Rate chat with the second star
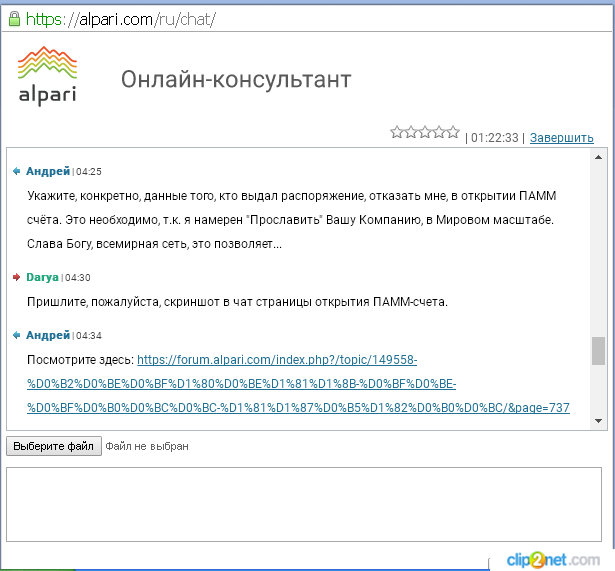This screenshot has height=571, width=615. (x=411, y=132)
